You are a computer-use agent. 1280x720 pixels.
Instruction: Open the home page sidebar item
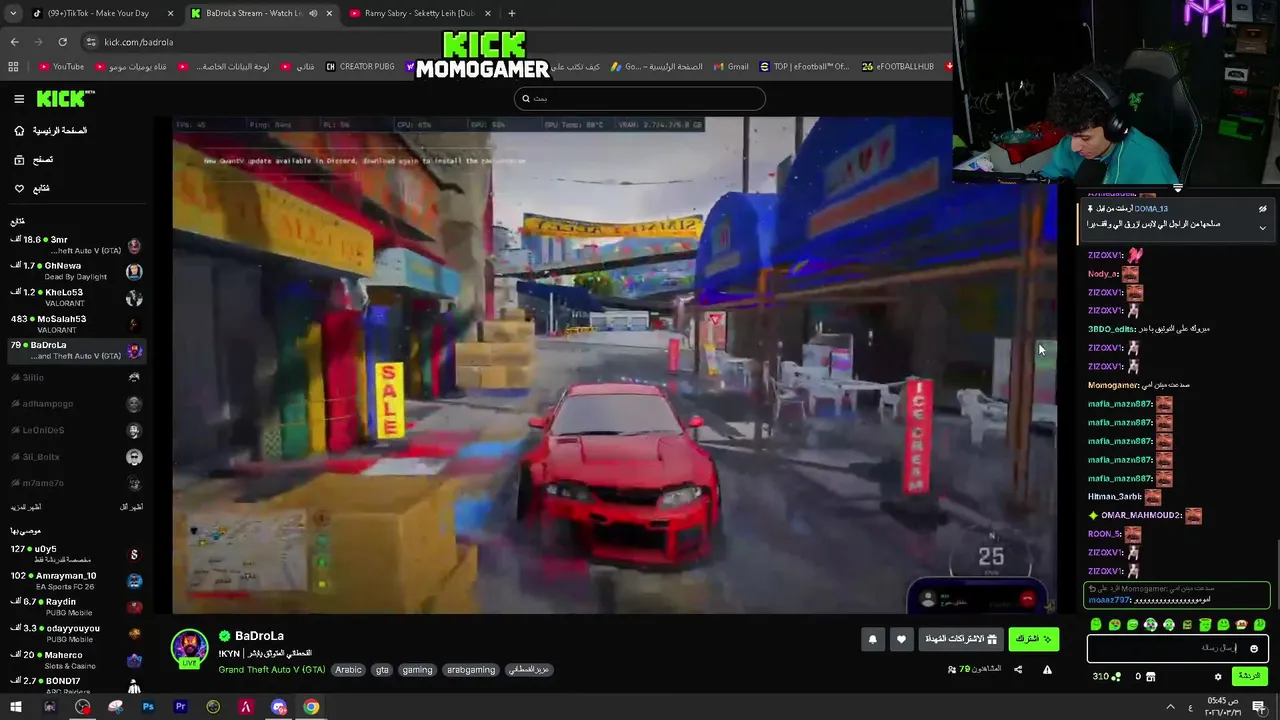pyautogui.click(x=50, y=131)
